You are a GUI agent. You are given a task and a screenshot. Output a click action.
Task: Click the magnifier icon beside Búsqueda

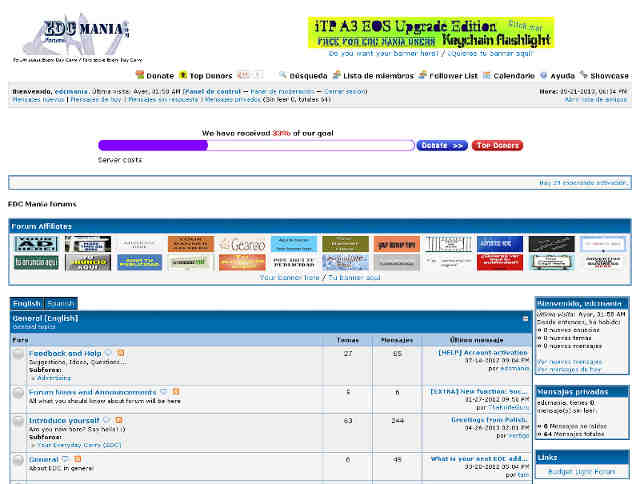click(x=283, y=75)
